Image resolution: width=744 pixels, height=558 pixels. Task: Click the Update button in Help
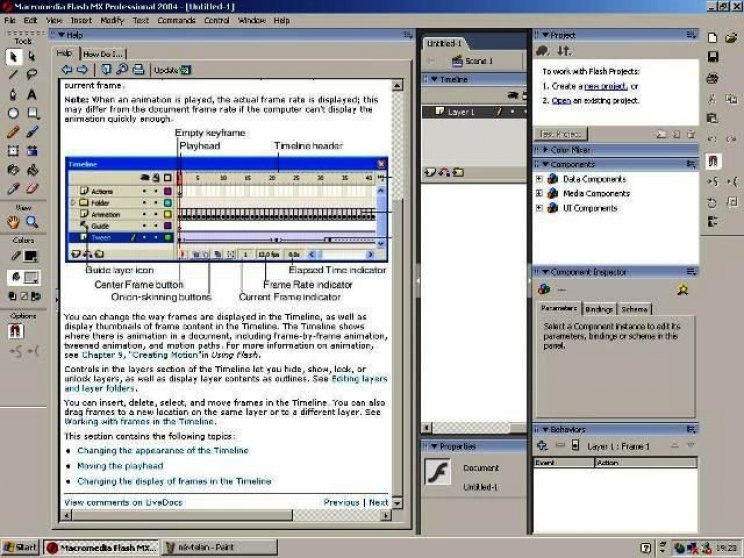tap(172, 70)
